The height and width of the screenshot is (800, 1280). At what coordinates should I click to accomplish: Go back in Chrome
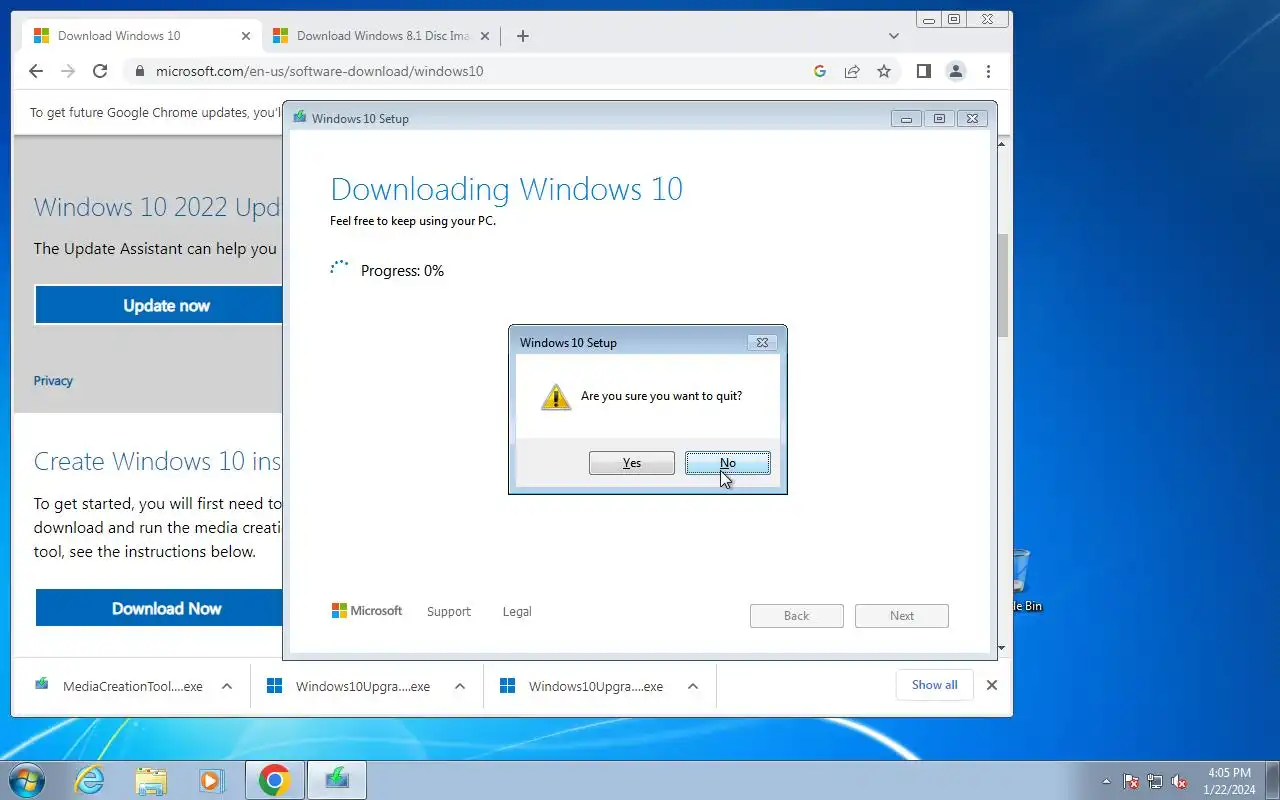click(x=36, y=71)
